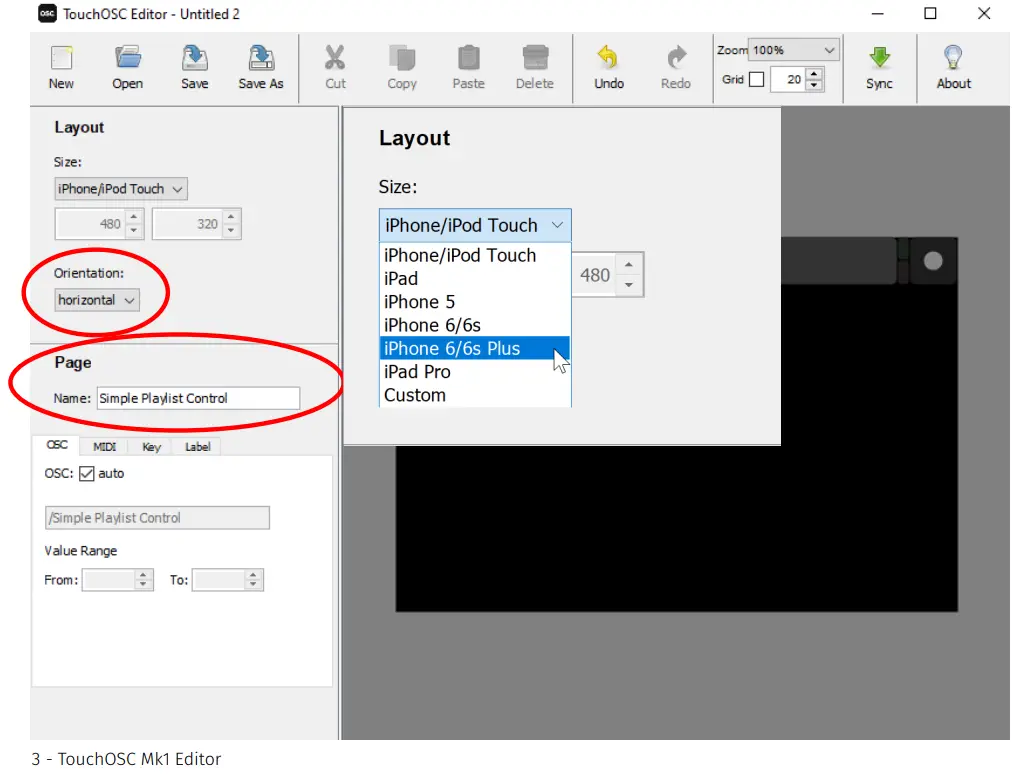
Task: Click the New layout icon
Action: 62,59
